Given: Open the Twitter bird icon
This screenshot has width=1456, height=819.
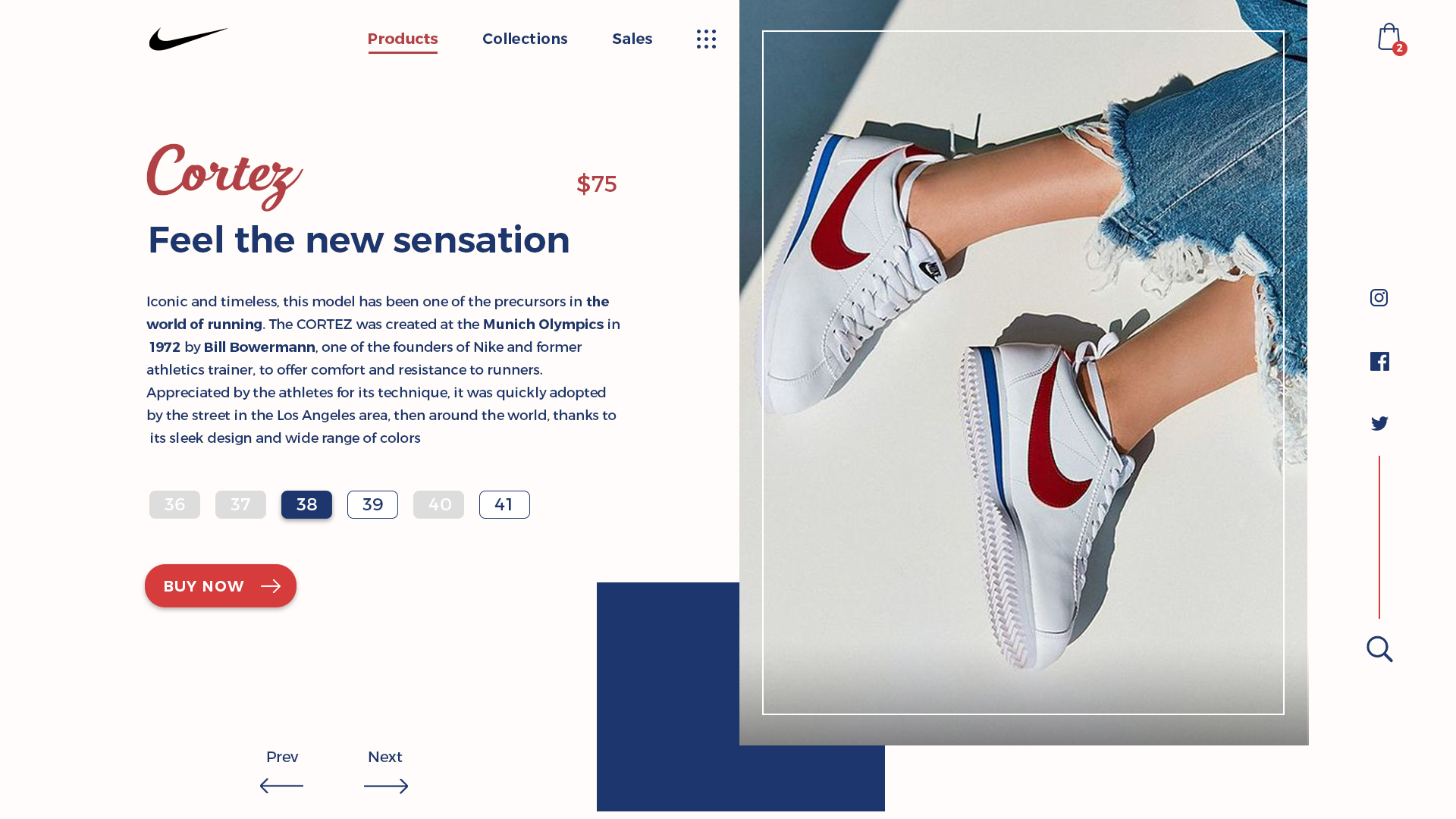Looking at the screenshot, I should (1379, 423).
